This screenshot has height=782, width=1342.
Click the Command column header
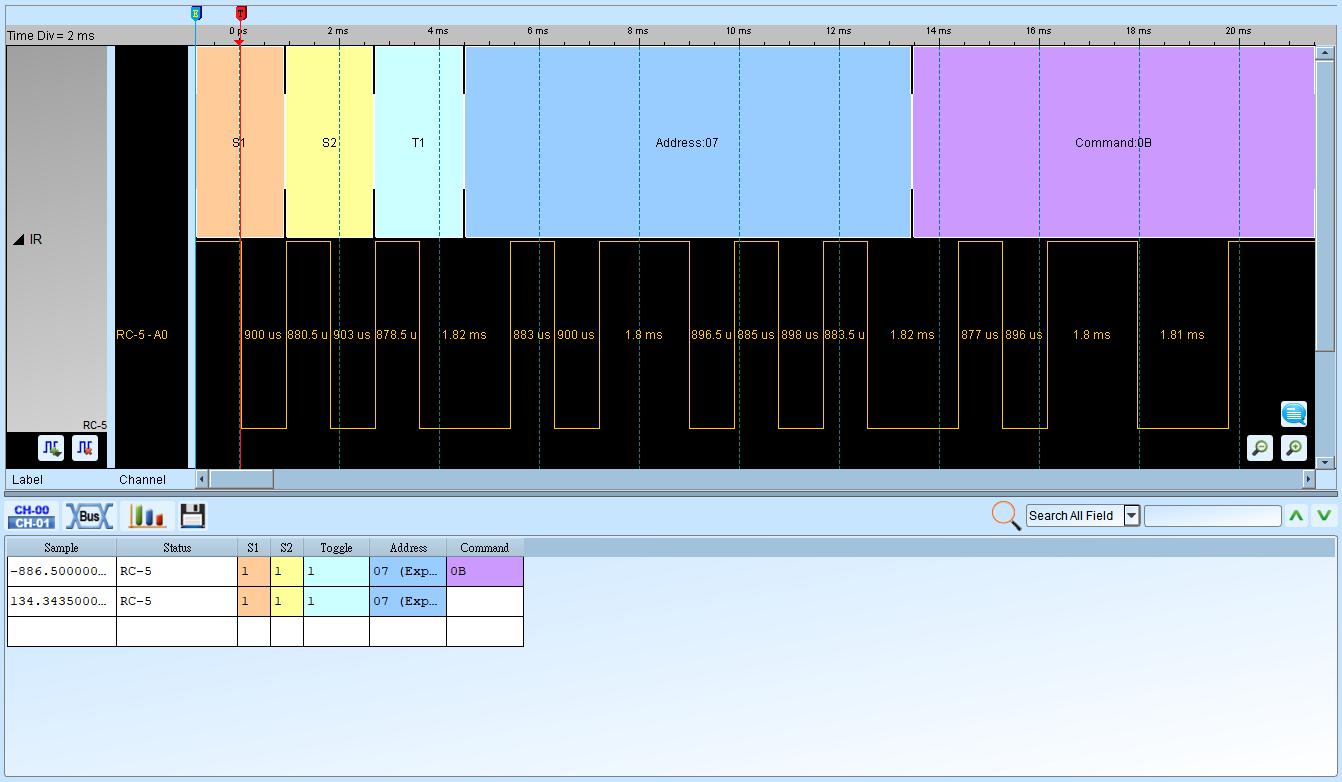(x=485, y=548)
